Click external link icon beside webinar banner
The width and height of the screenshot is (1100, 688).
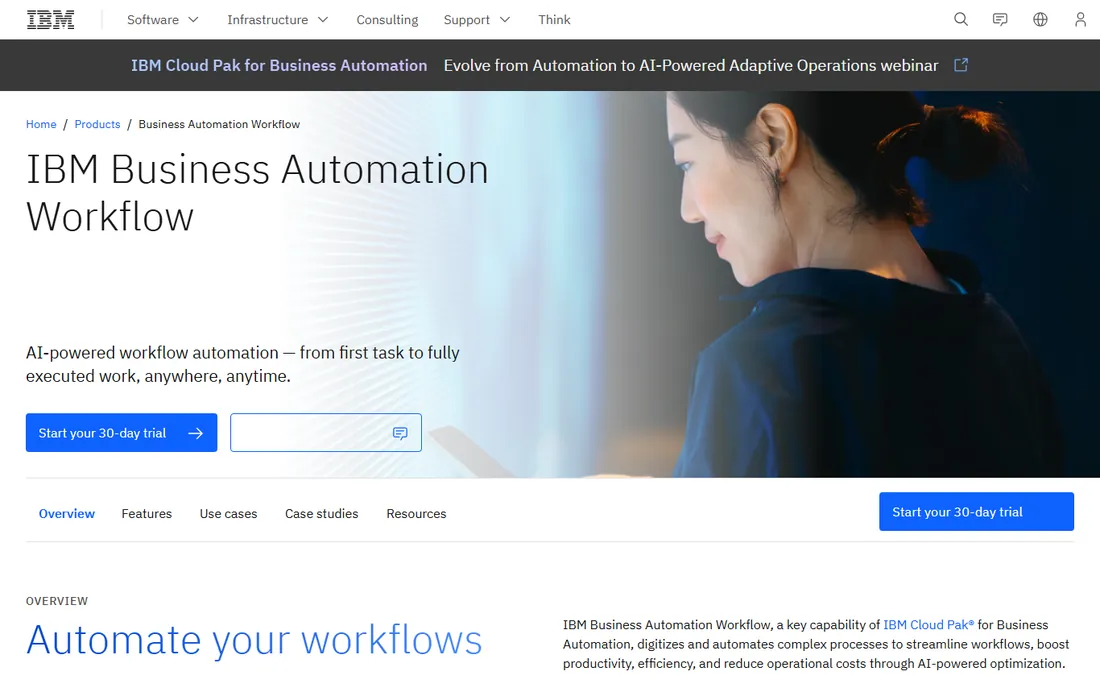(961, 65)
